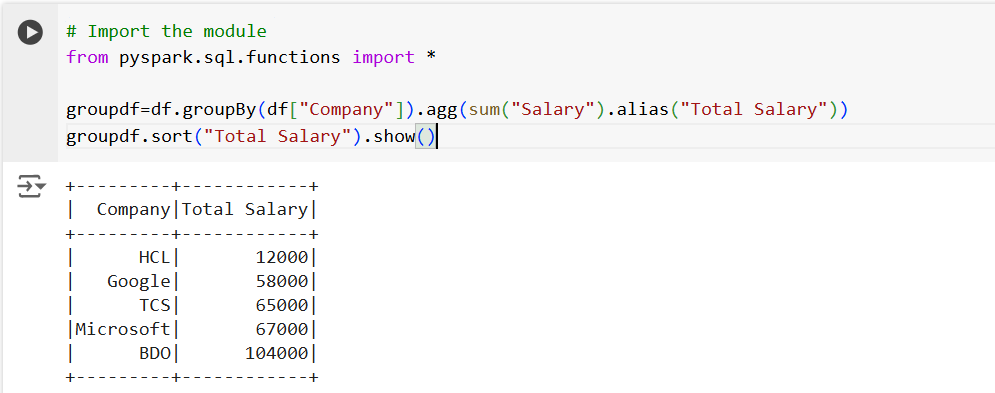Click the 'Company' output column header
Image resolution: width=995 pixels, height=393 pixels.
point(134,210)
